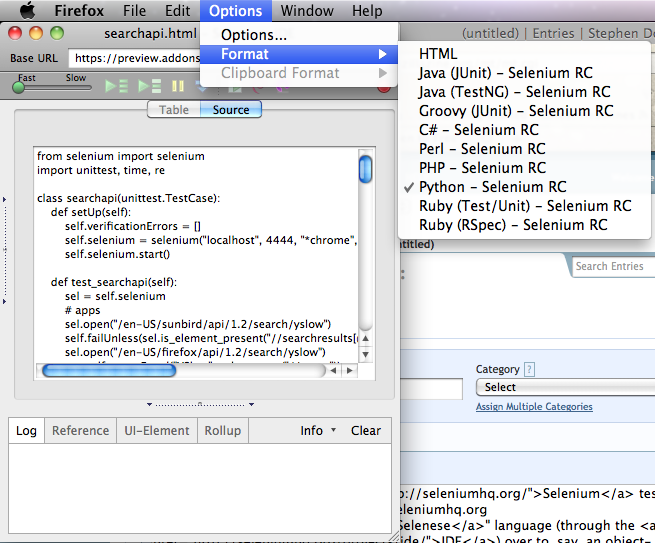
Task: Open the Info log level dropdown
Action: click(x=318, y=430)
